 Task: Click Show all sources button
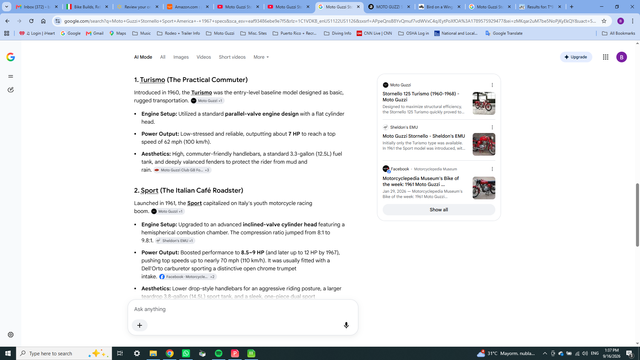[x=438, y=210]
